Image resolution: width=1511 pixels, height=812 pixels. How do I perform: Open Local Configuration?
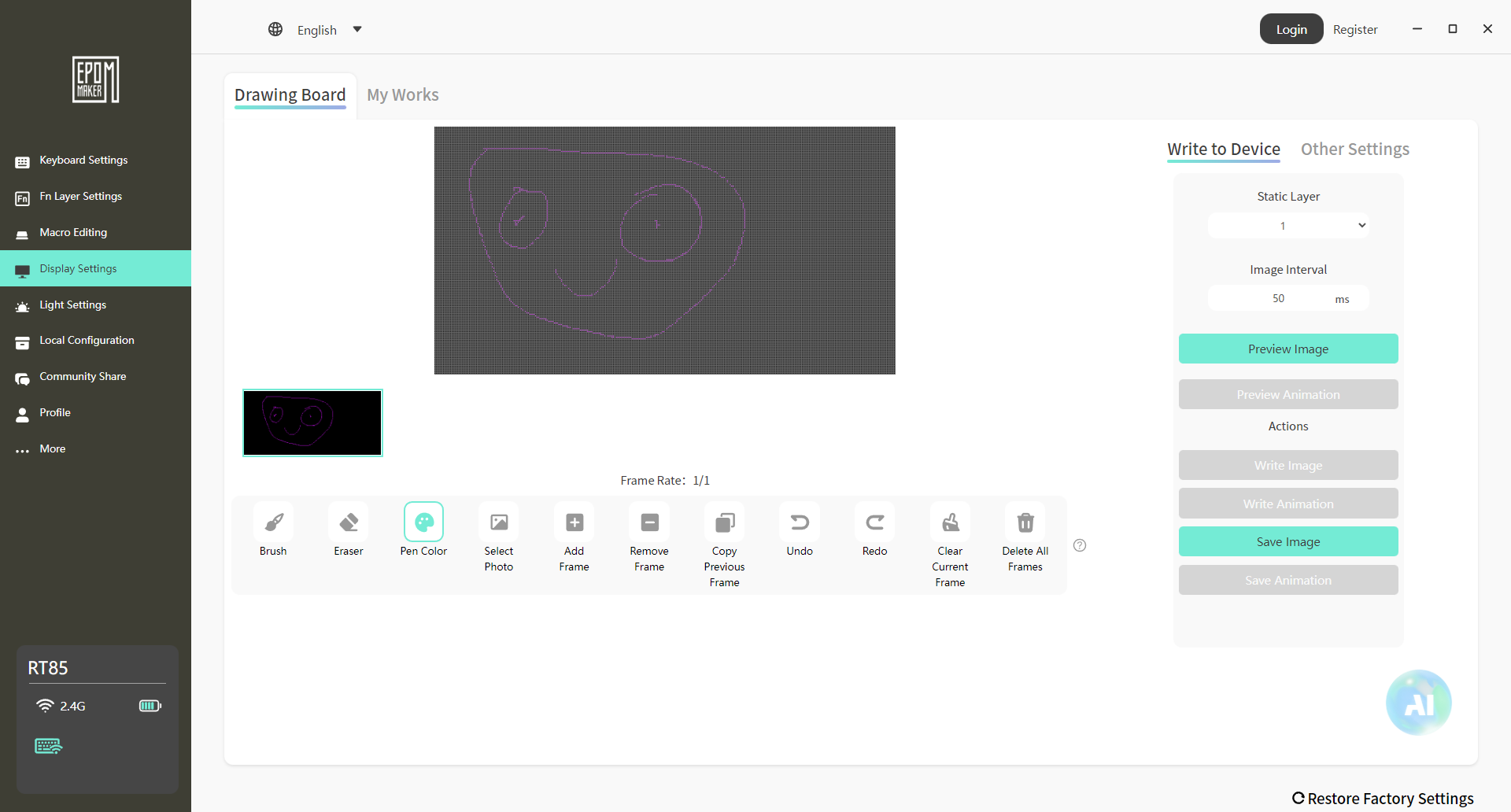tap(95, 341)
